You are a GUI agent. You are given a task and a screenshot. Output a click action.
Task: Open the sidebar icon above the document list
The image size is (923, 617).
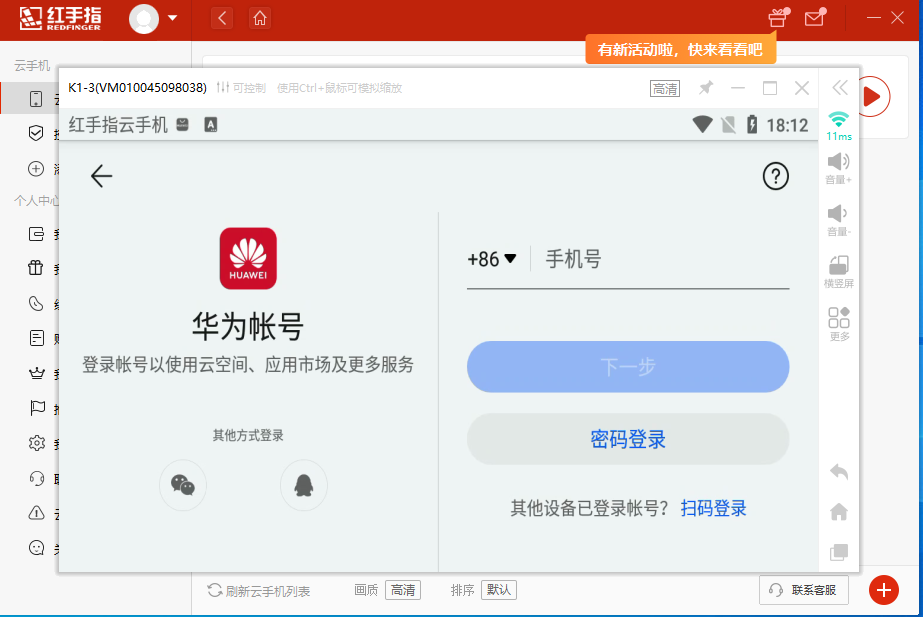[36, 304]
